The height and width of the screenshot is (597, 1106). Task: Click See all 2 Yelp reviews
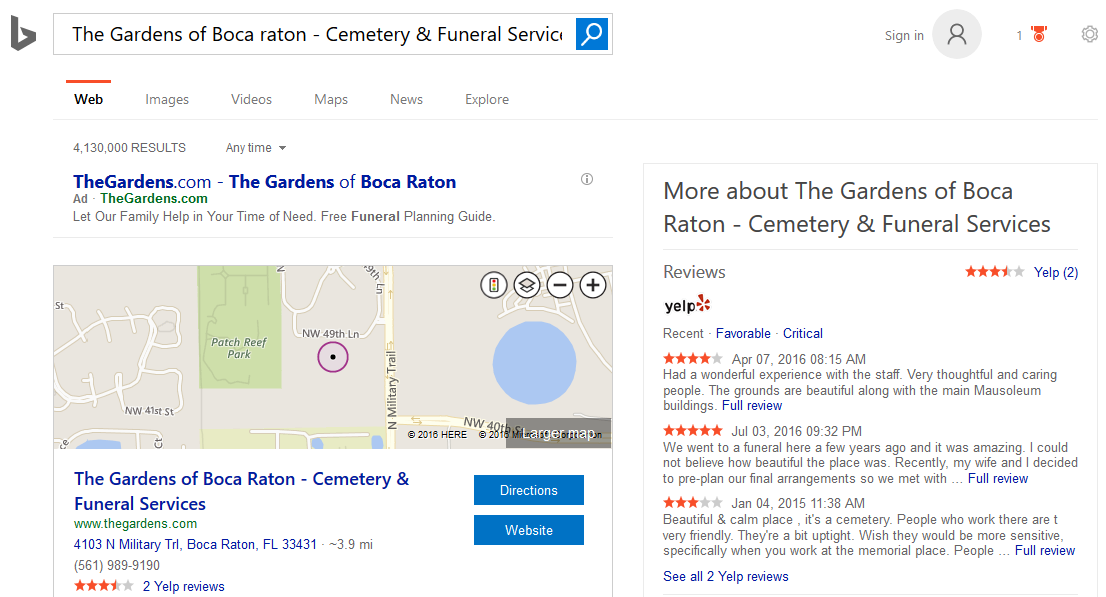coord(726,577)
